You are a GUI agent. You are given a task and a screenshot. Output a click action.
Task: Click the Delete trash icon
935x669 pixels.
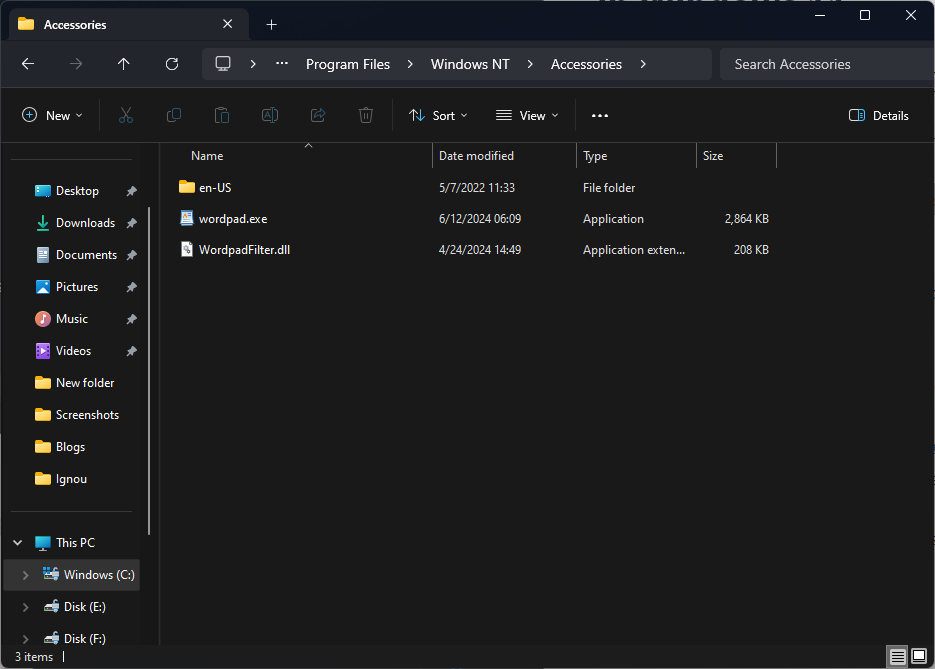click(366, 115)
